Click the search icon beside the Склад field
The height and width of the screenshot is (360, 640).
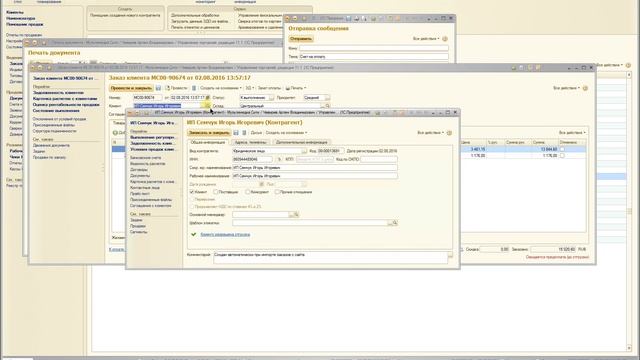327,106
